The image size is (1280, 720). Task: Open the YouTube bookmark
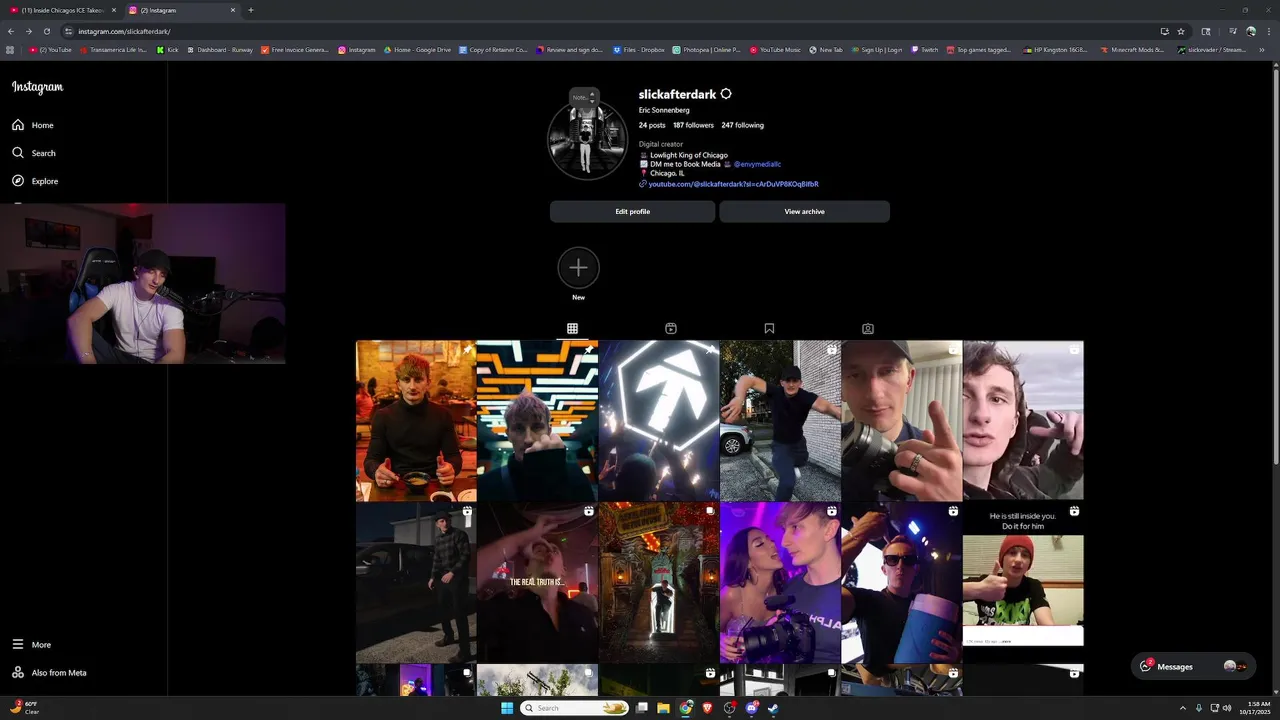(x=50, y=49)
